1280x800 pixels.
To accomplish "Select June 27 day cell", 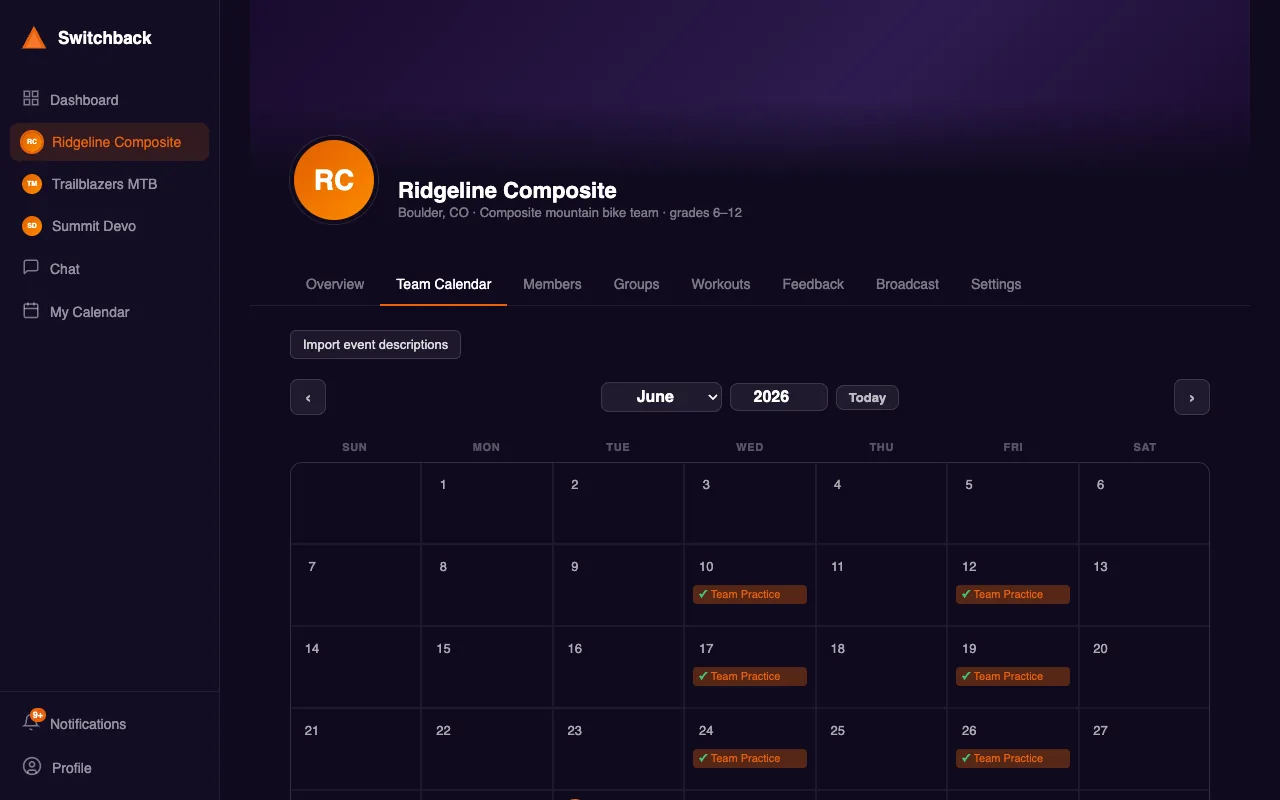I will coord(1144,750).
